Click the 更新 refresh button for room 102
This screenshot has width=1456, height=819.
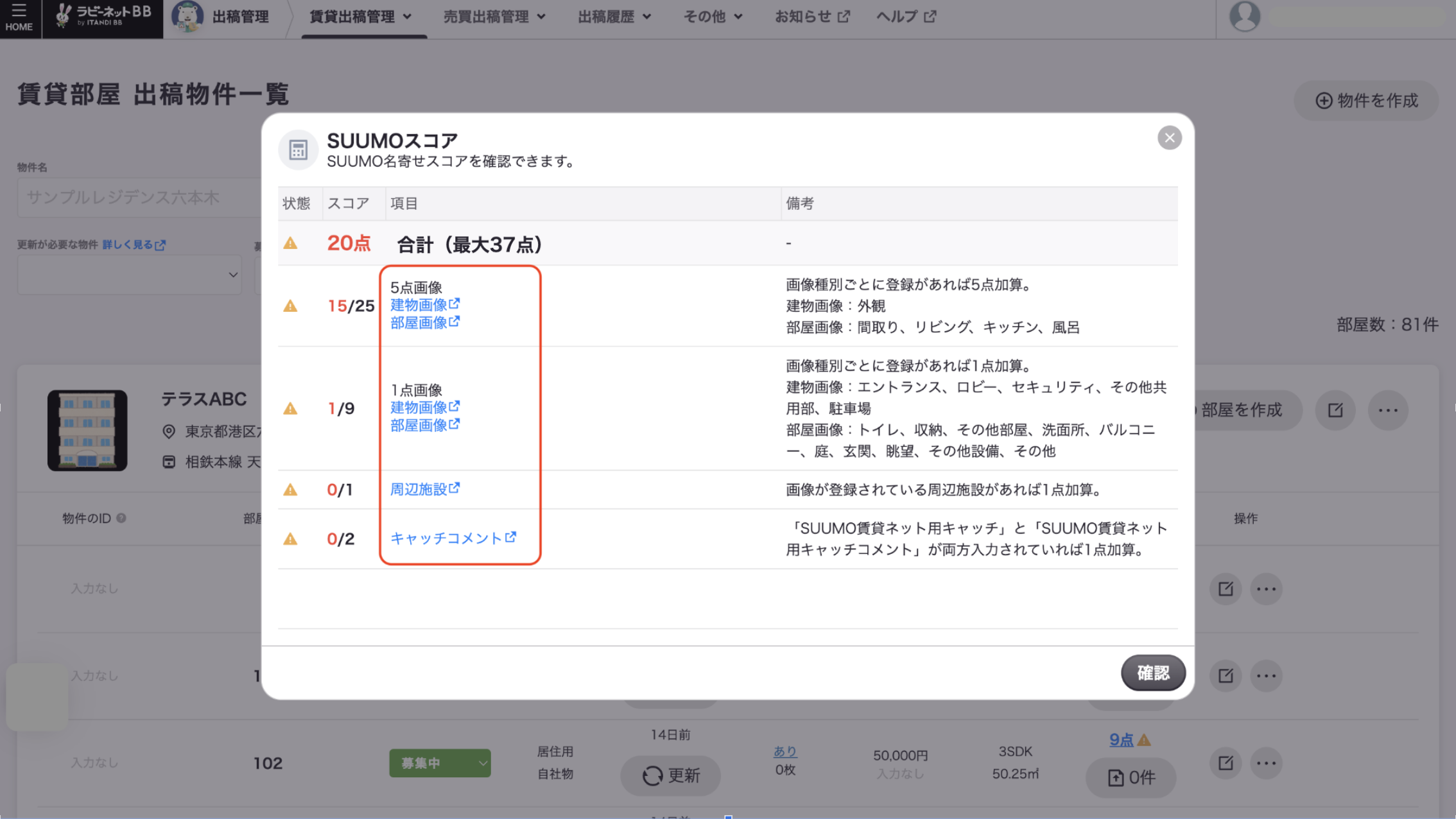point(670,776)
